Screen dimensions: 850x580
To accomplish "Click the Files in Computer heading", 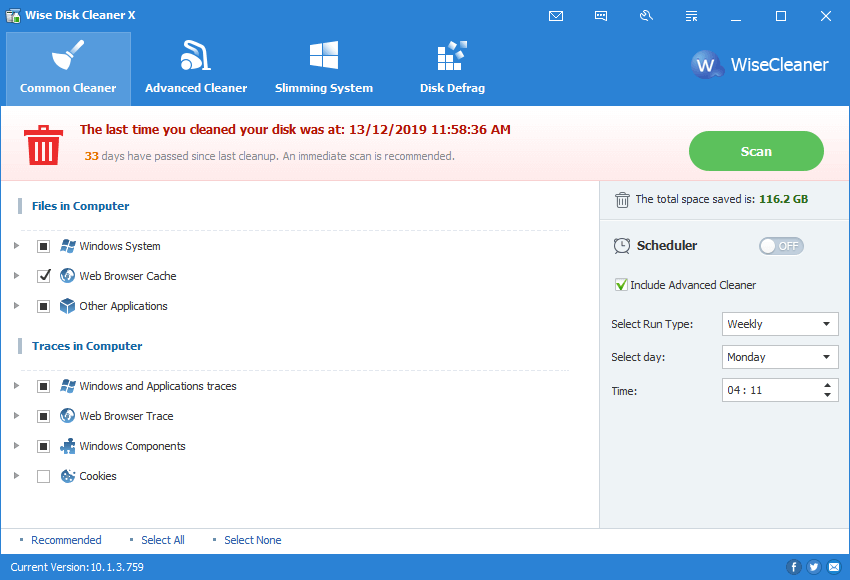I will [x=80, y=206].
